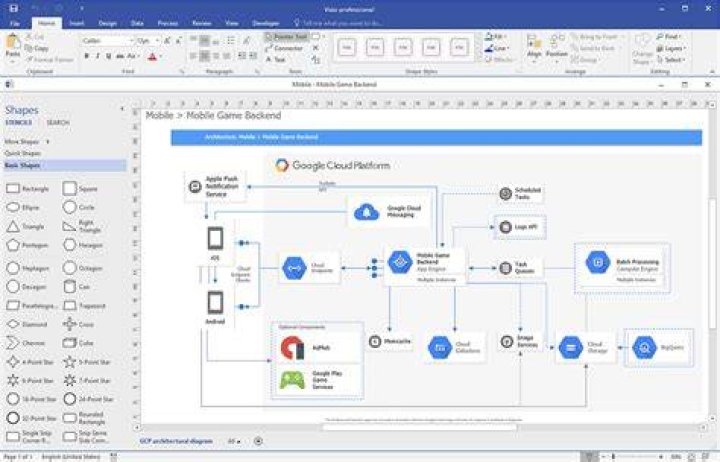Pick the Octagon shape
Screen dimensions: 720x462
pos(83,268)
